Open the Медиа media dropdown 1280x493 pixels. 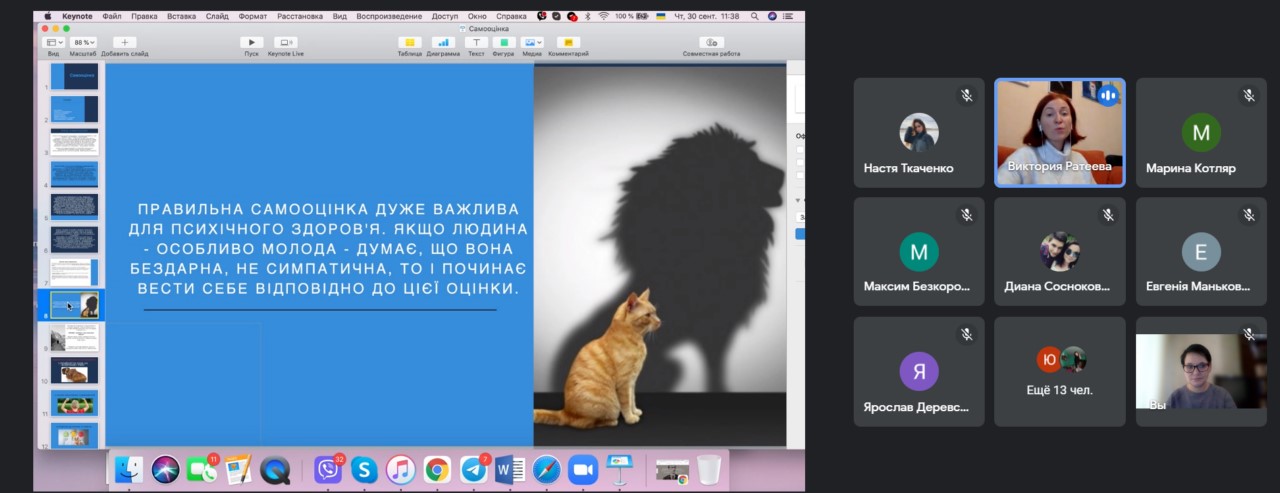point(532,42)
